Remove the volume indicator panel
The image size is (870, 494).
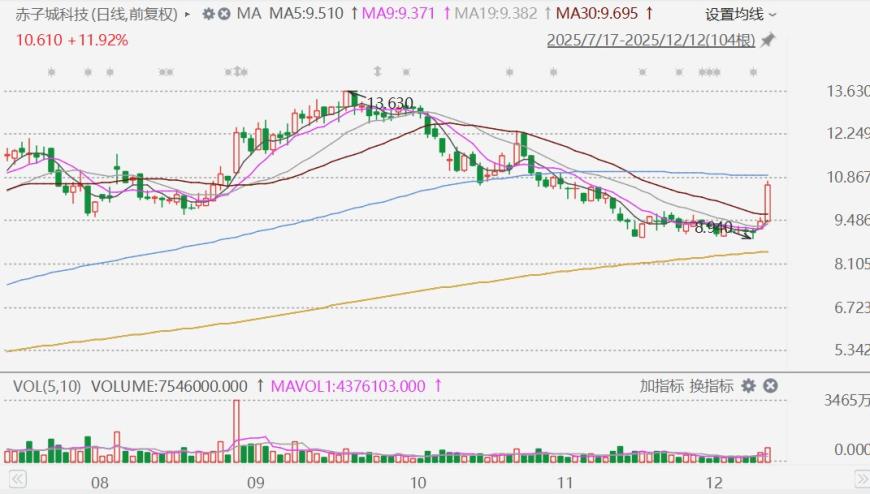770,386
